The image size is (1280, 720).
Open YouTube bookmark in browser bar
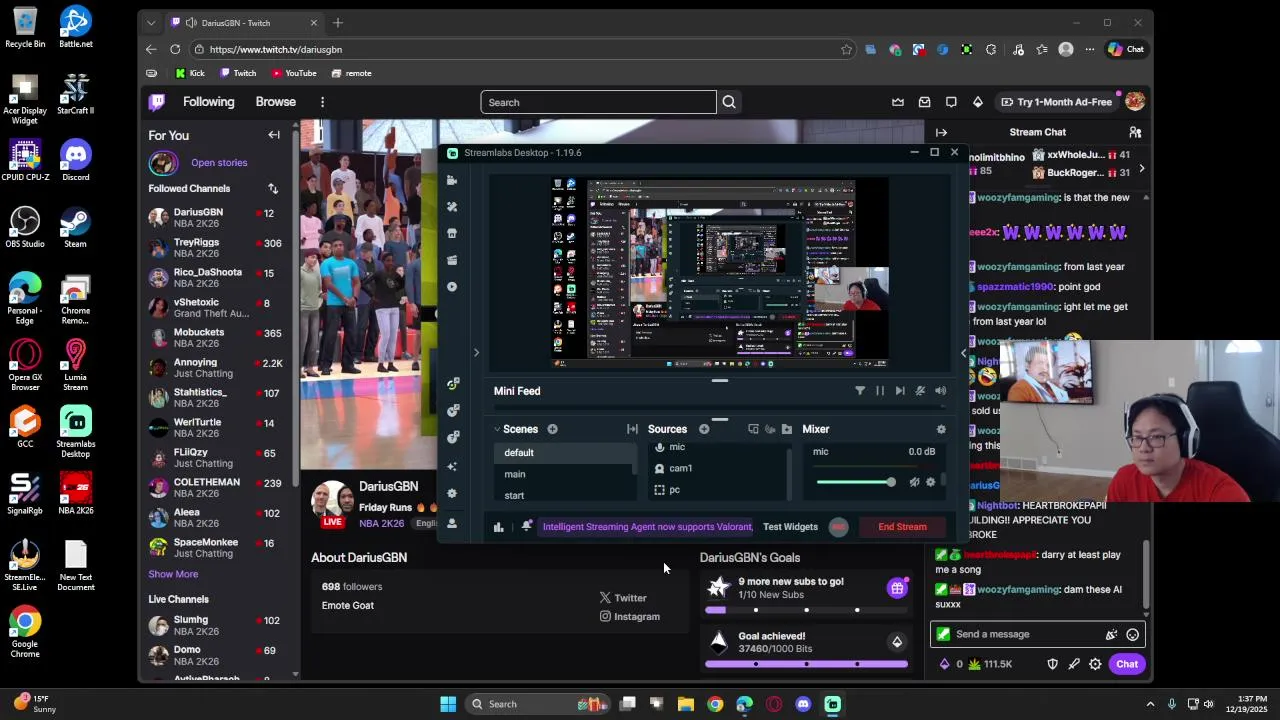pyautogui.click(x=294, y=73)
